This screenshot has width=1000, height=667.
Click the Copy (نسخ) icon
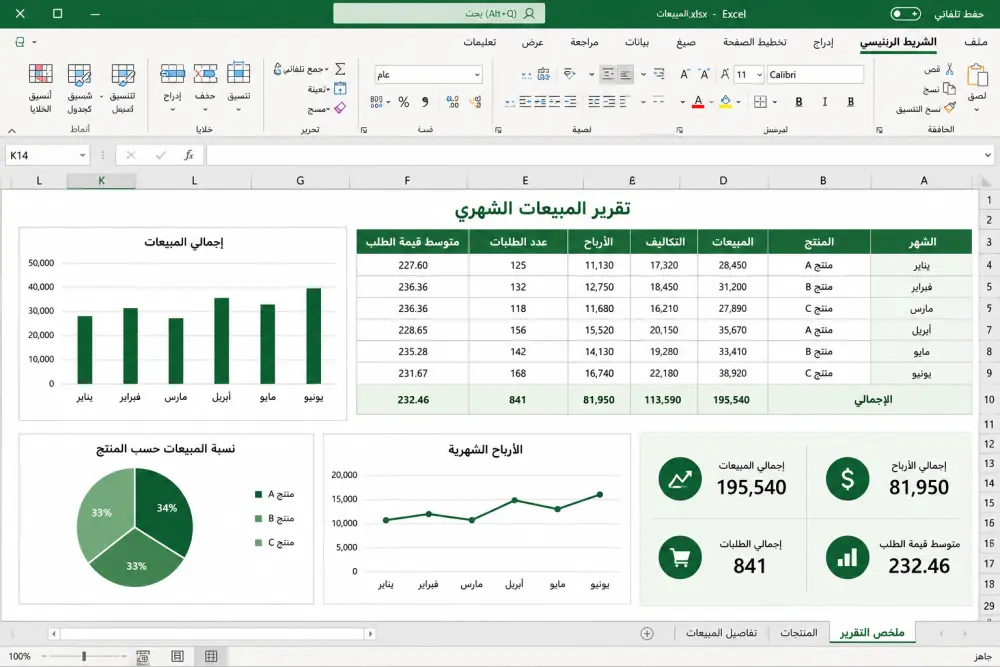click(x=949, y=89)
